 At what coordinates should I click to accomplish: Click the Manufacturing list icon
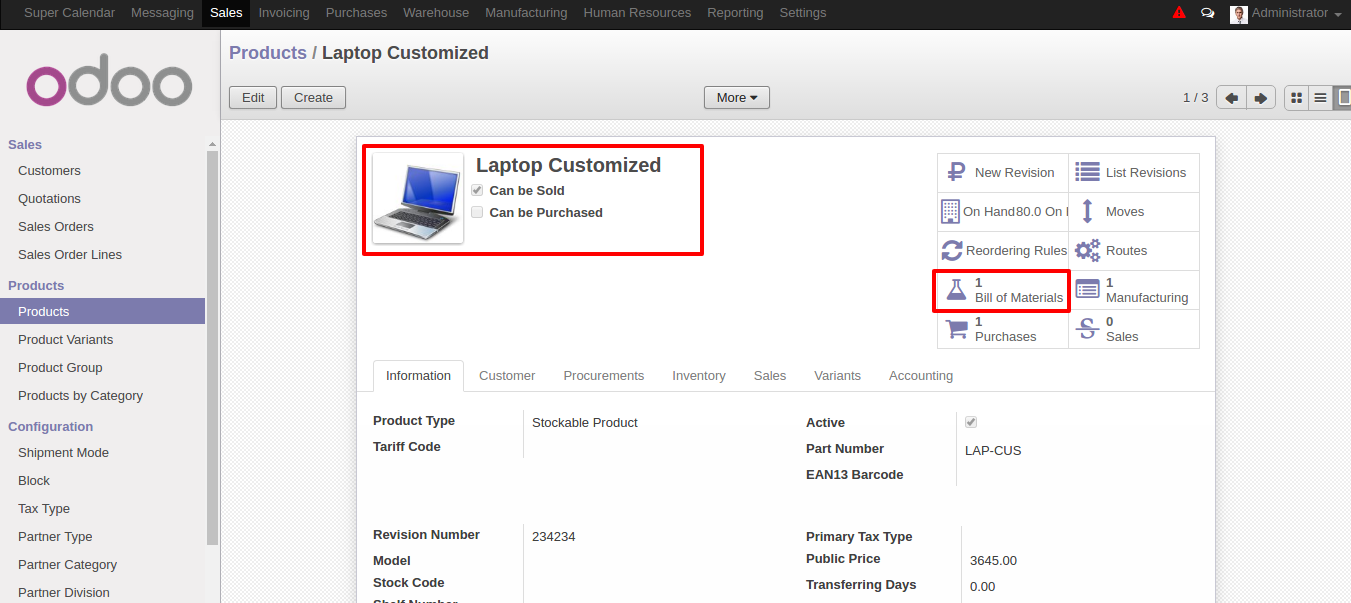(1087, 290)
